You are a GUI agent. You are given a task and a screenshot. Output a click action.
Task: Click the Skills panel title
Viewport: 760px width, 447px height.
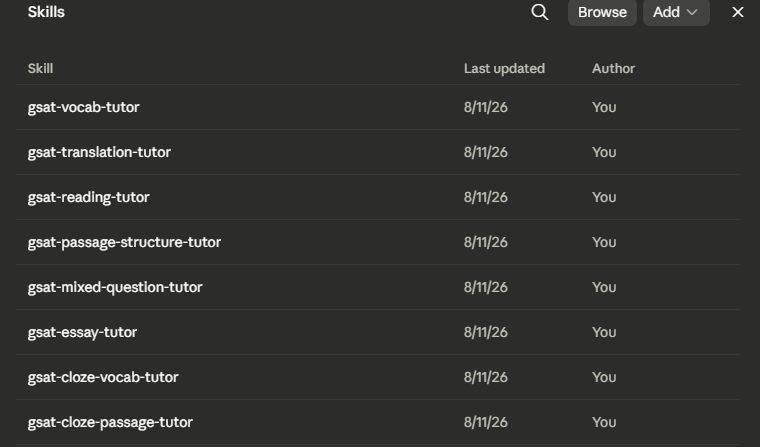46,12
